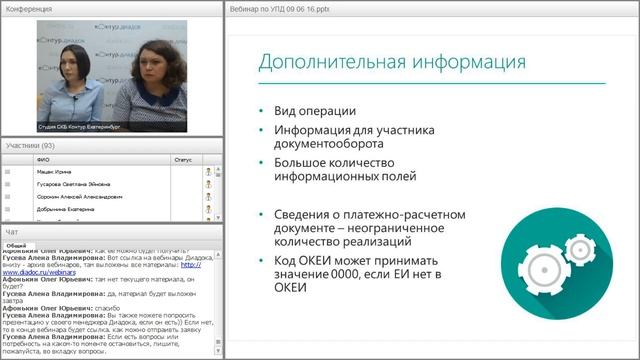Image resolution: width=640 pixels, height=360 pixels.
Task: Click the user icon in Мацак Ирина row
Action: (209, 172)
